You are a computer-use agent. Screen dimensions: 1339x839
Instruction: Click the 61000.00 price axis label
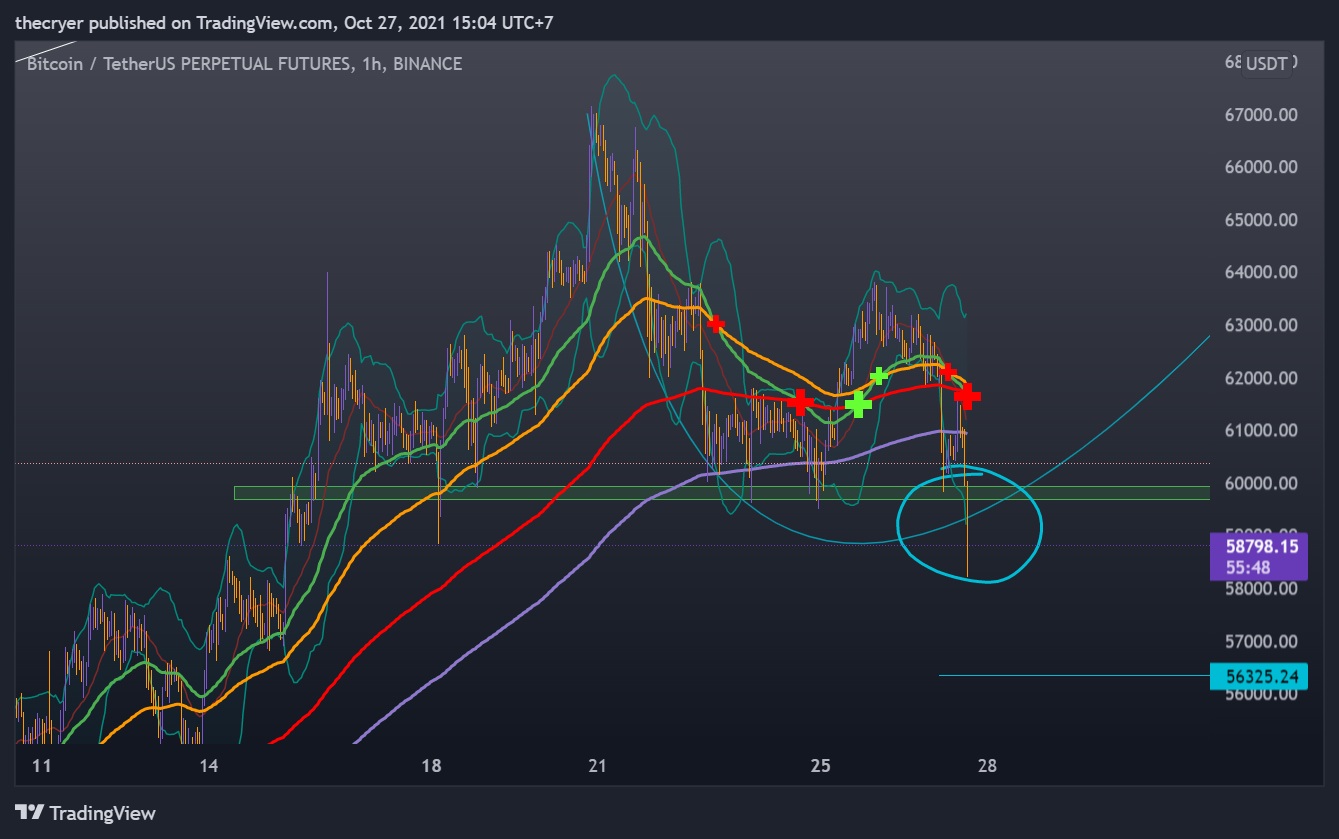coord(1261,430)
